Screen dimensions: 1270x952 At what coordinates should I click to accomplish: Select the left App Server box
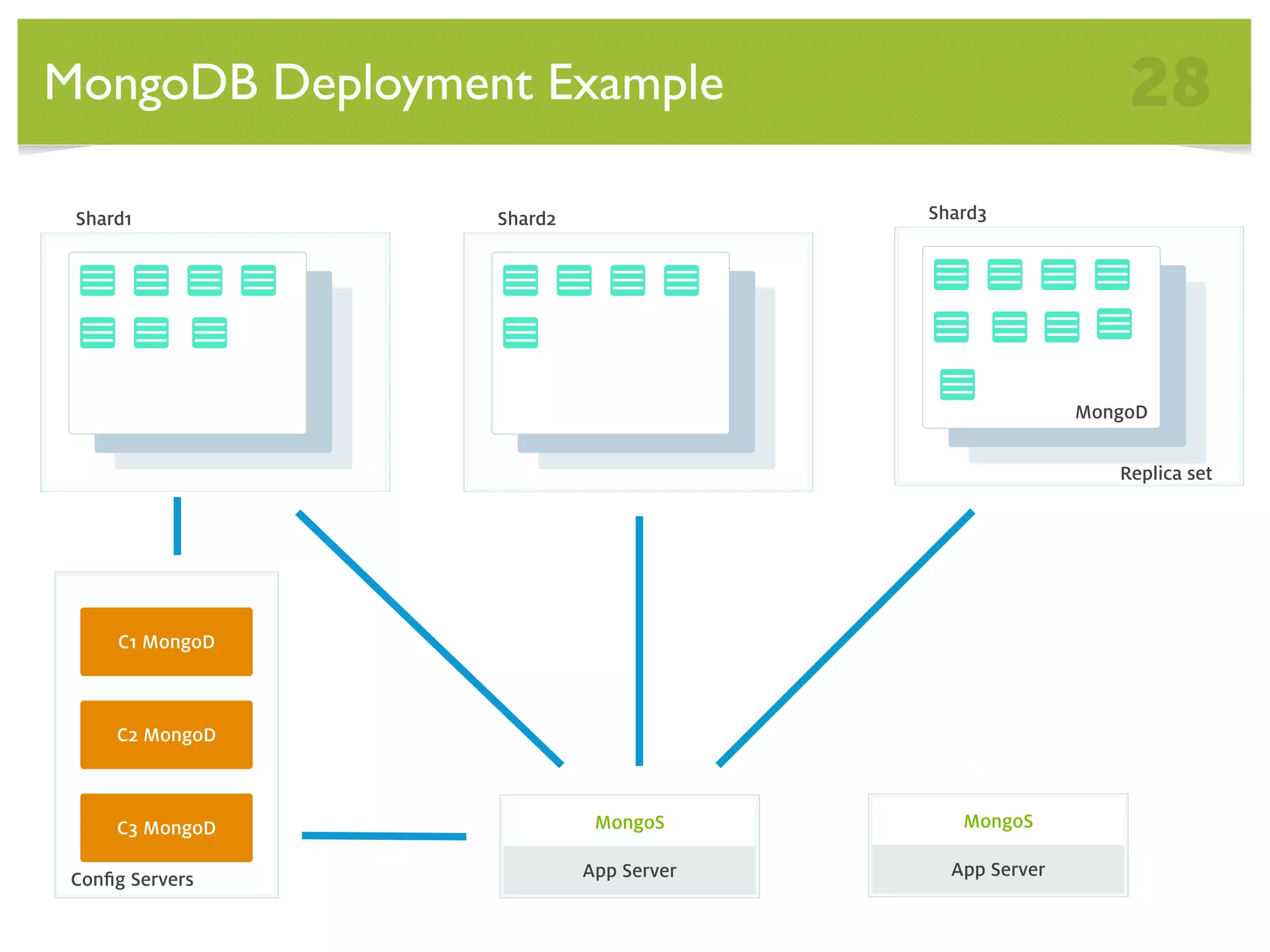point(629,871)
